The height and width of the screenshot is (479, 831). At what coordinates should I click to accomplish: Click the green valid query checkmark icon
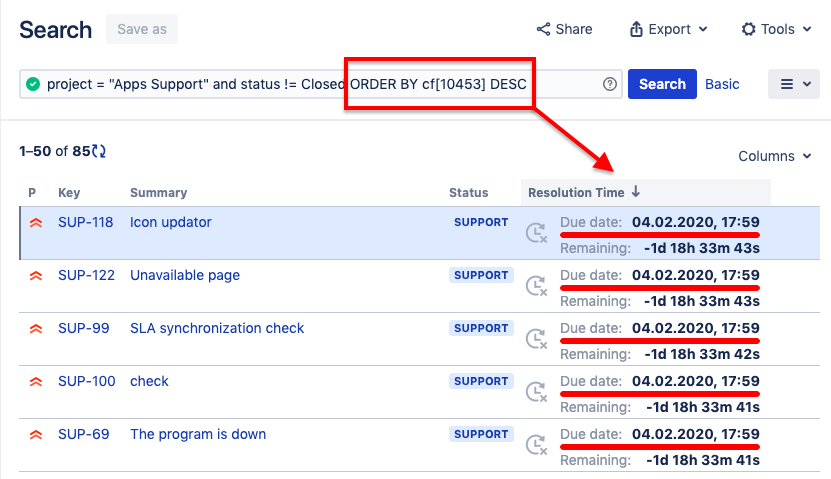(33, 85)
